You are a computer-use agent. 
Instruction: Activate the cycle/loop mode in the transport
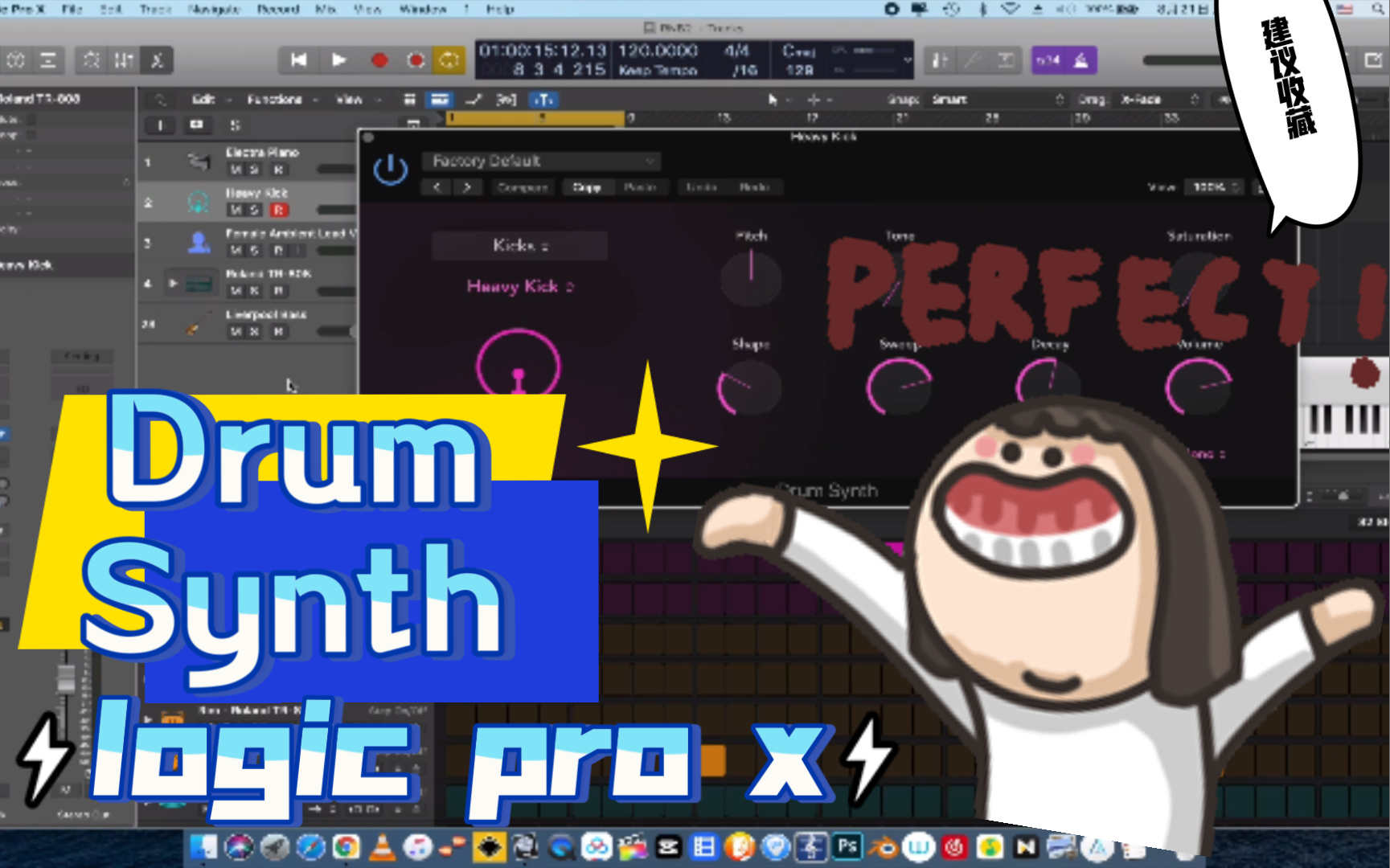pyautogui.click(x=448, y=59)
